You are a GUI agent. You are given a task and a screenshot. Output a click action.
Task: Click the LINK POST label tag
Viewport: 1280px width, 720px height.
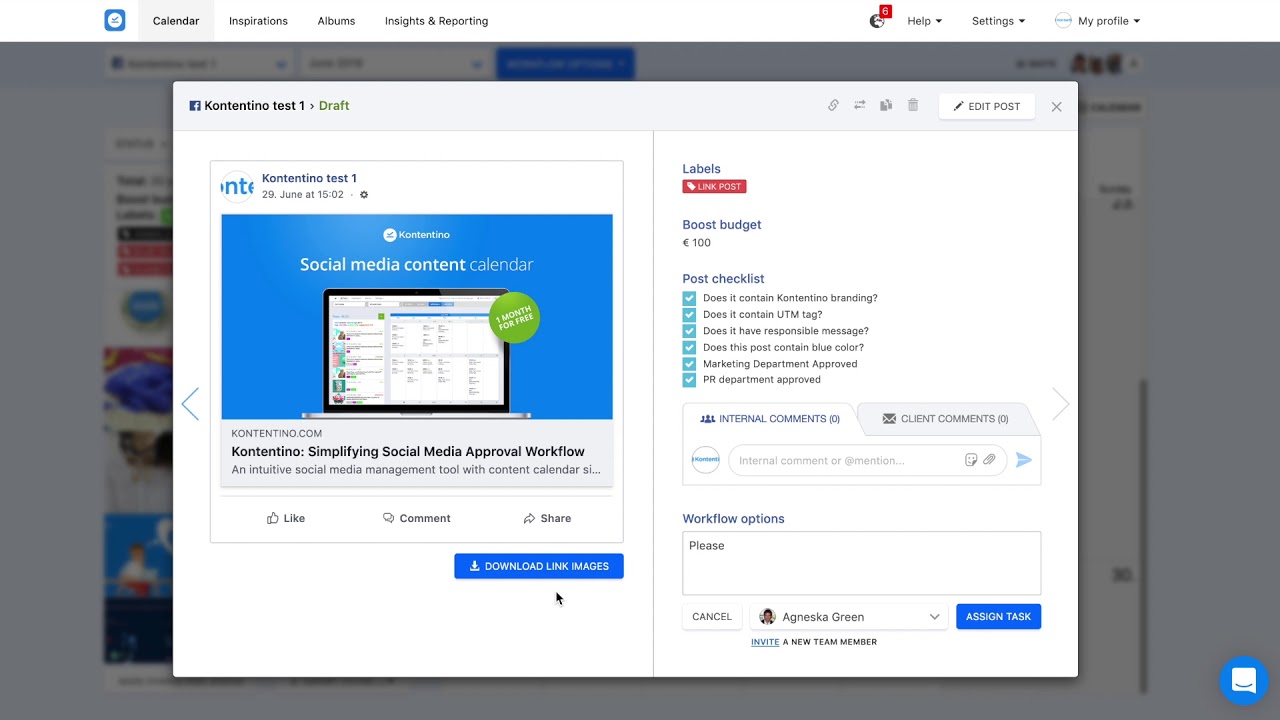click(714, 186)
